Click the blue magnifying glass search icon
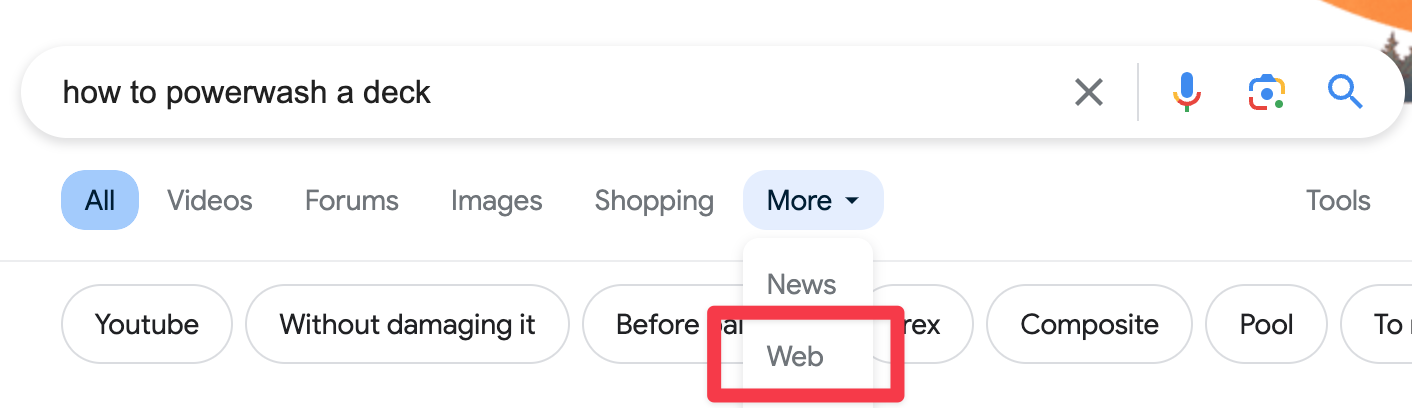1412x408 pixels. pos(1345,93)
